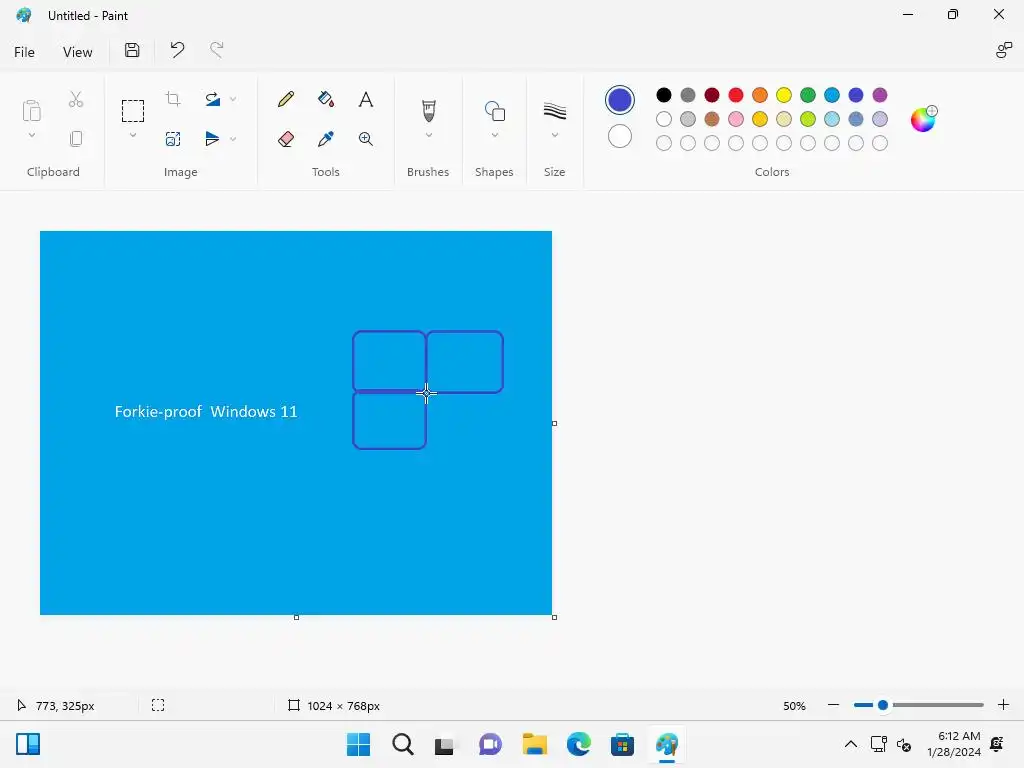Click the Redo arrow

pyautogui.click(x=216, y=50)
